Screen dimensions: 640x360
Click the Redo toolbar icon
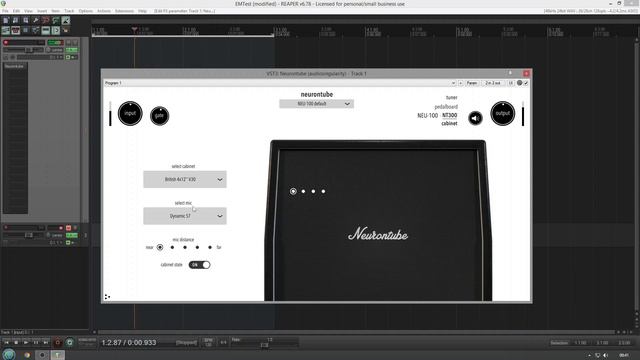[56, 20]
